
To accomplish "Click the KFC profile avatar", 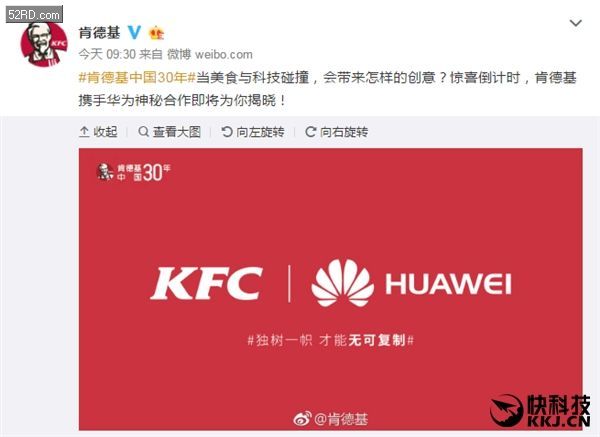I will (44, 43).
